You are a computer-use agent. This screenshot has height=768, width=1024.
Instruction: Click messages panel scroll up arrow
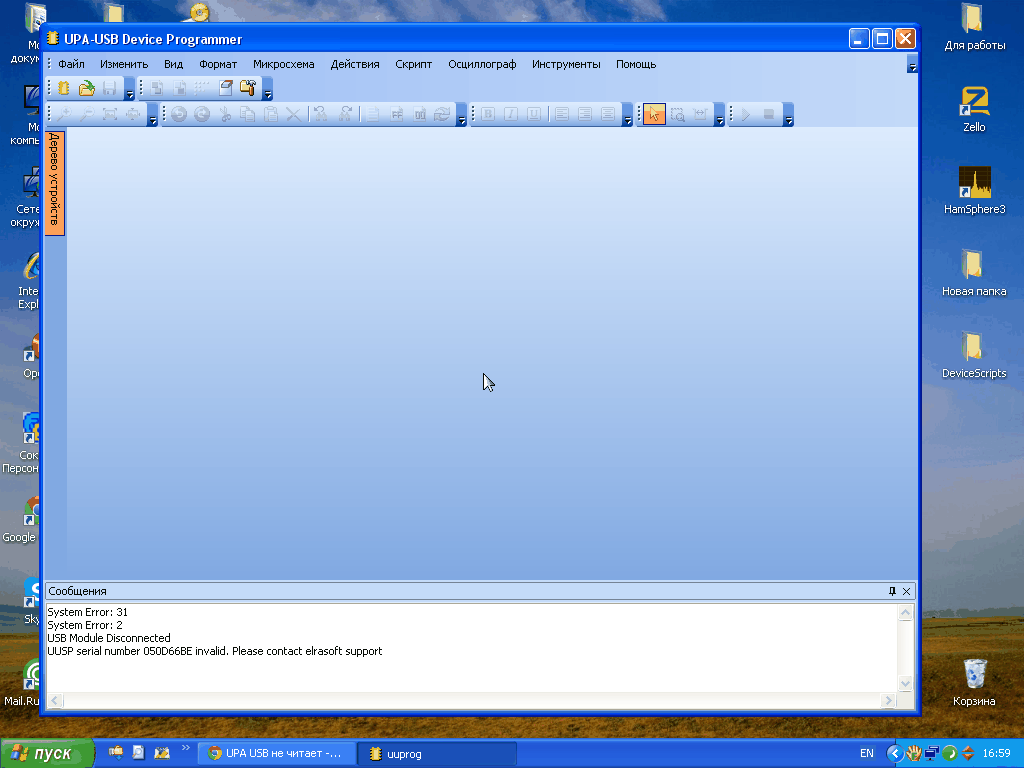click(x=905, y=613)
